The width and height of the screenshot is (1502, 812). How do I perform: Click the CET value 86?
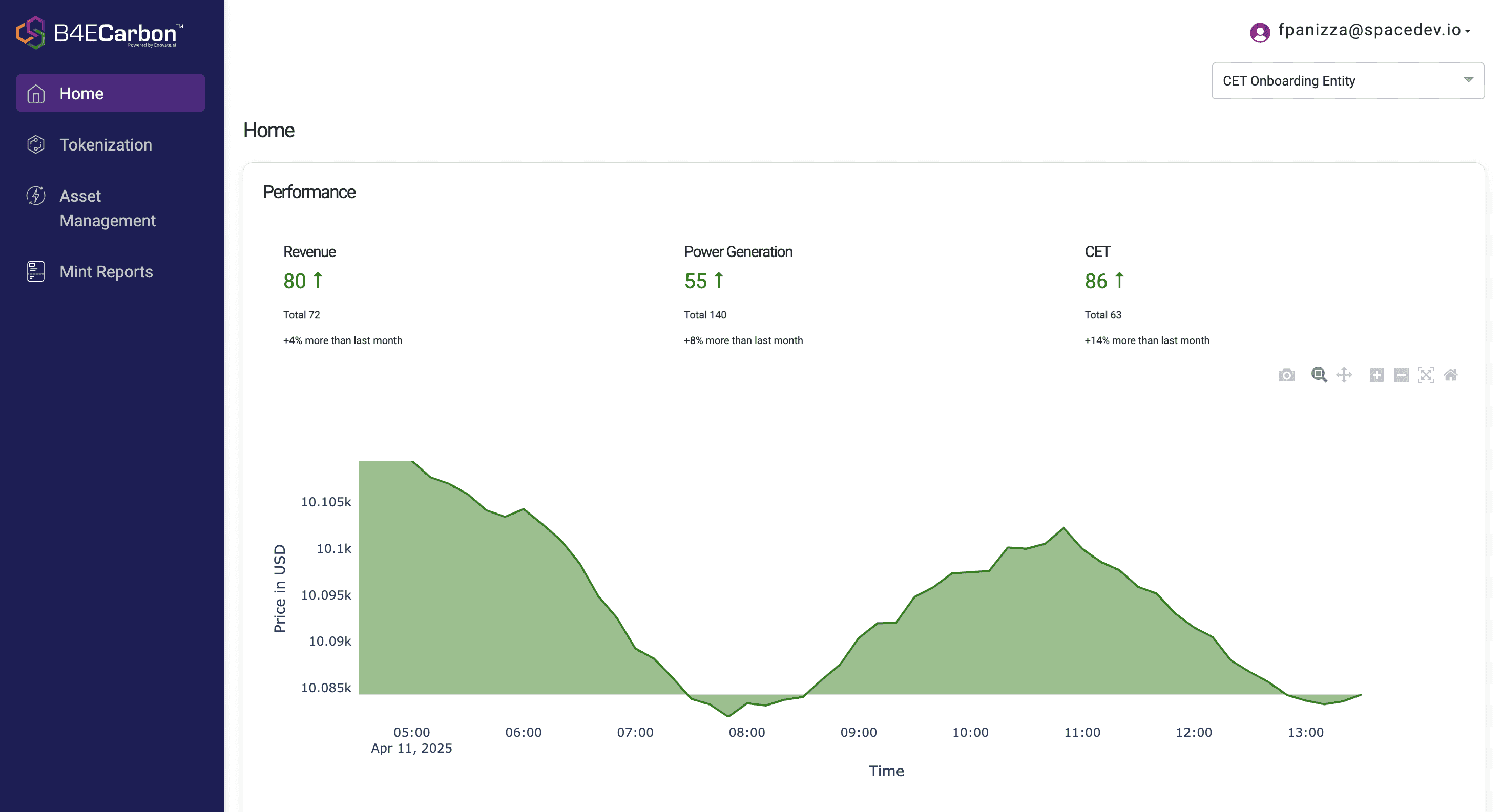click(x=1096, y=282)
